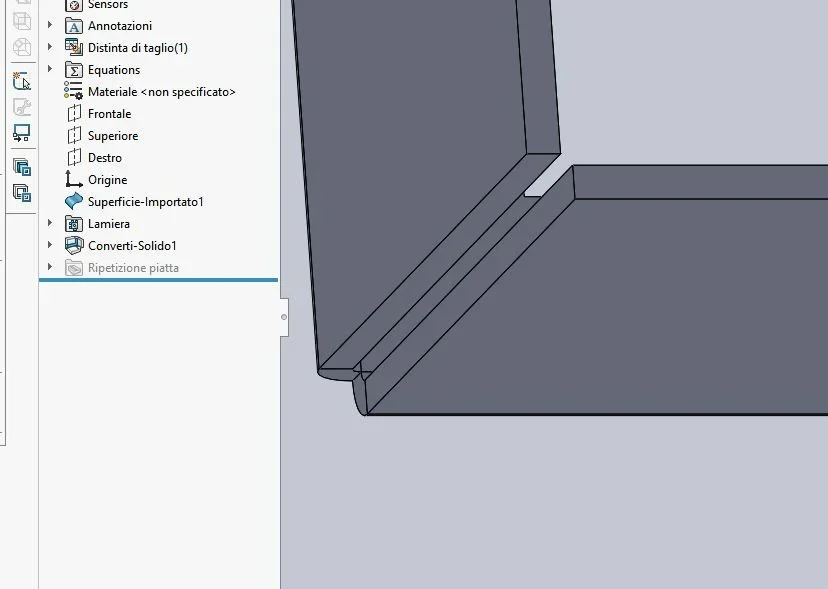The width and height of the screenshot is (828, 589).
Task: Expand the Distinta di taglio(1) node arrow
Action: click(50, 47)
